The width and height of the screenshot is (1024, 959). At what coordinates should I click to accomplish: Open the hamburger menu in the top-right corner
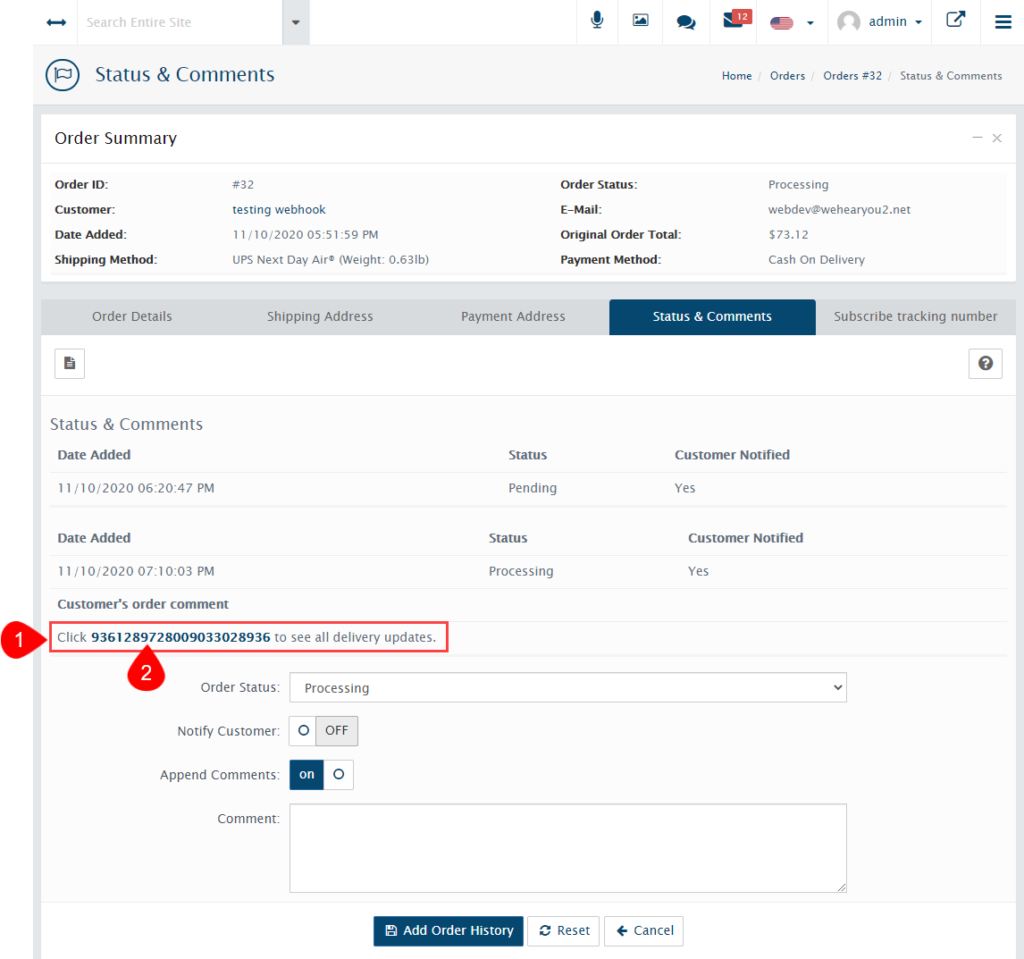tap(1003, 21)
